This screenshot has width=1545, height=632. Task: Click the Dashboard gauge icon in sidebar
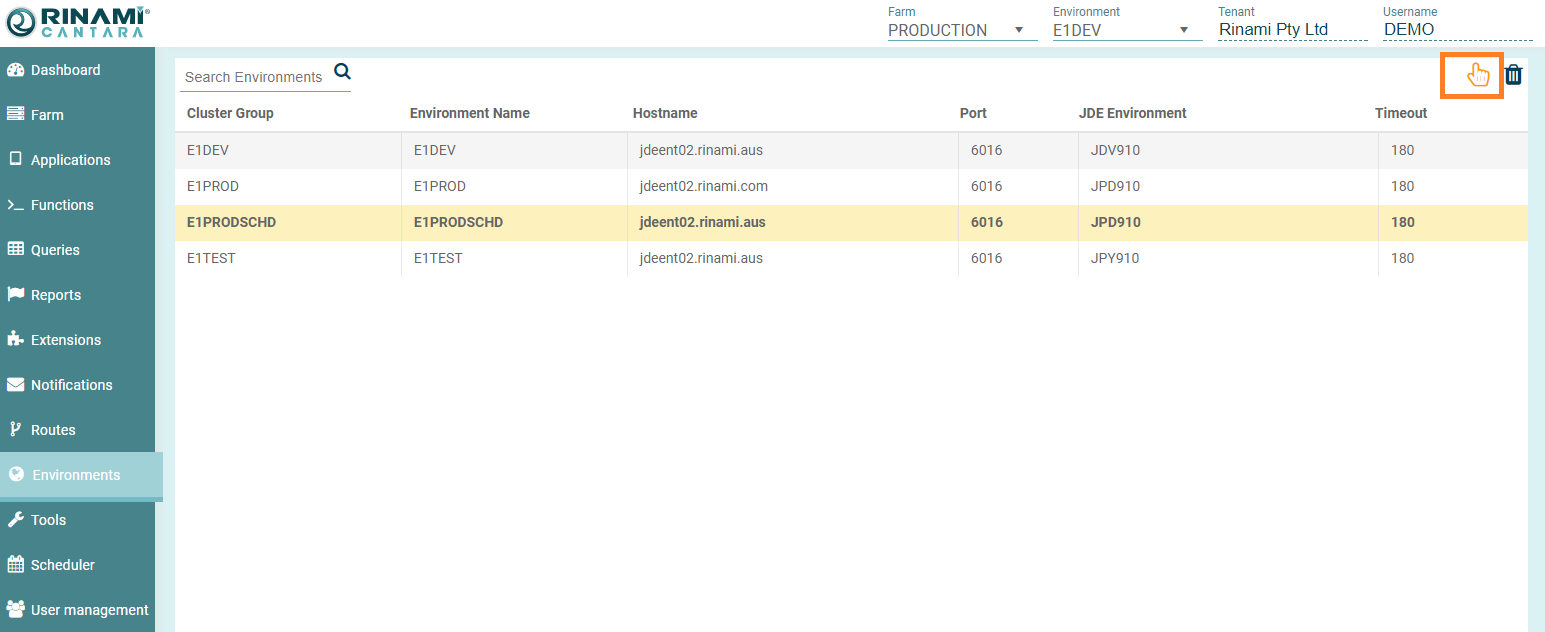pyautogui.click(x=15, y=70)
